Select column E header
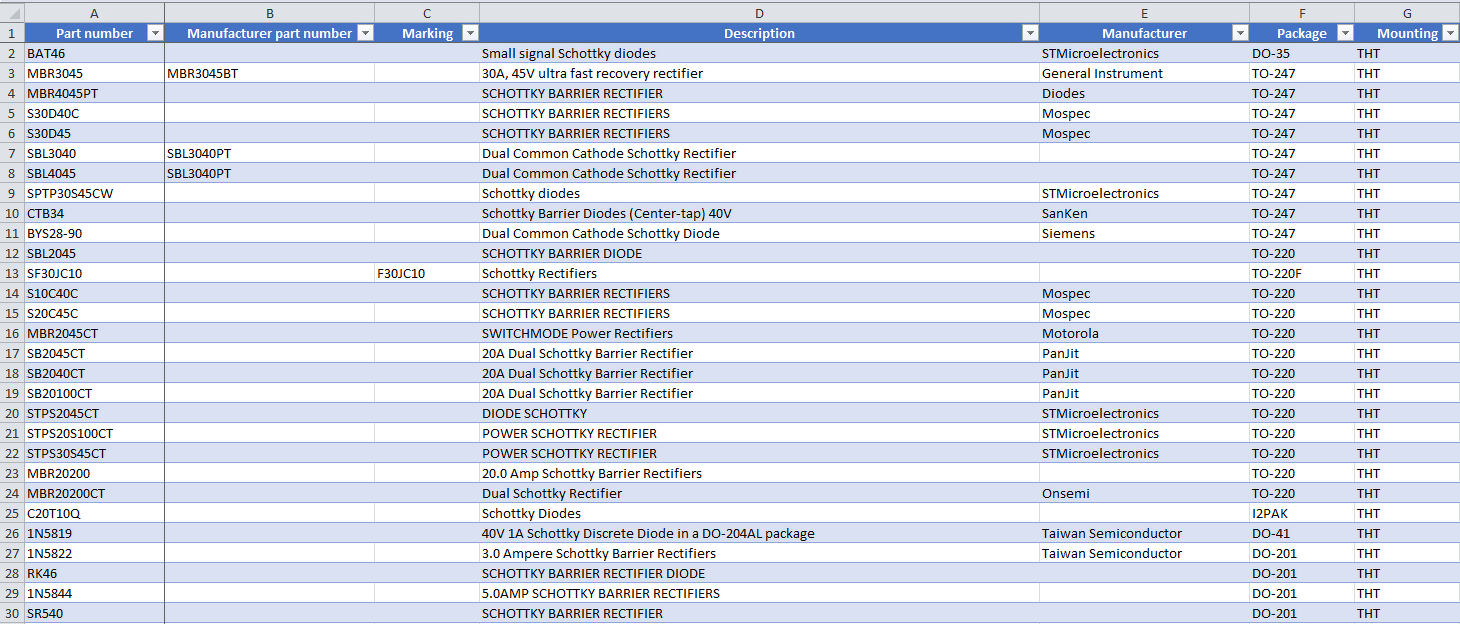The width and height of the screenshot is (1460, 624). coord(1145,13)
